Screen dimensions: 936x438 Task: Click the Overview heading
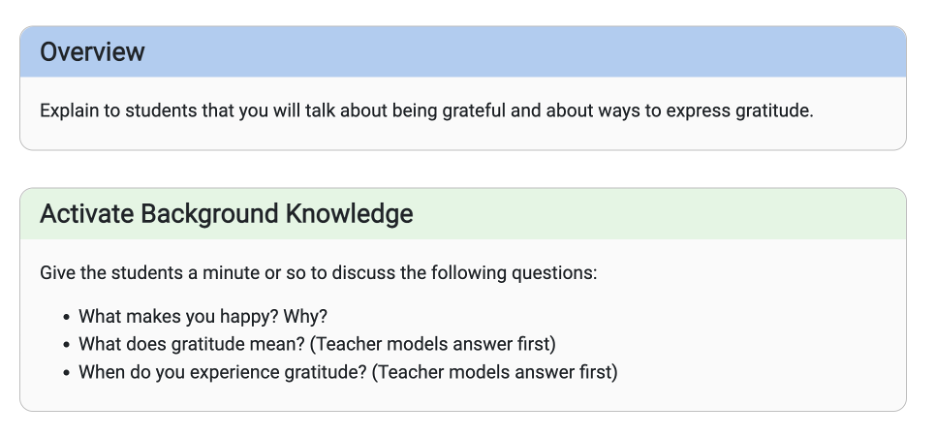[92, 52]
